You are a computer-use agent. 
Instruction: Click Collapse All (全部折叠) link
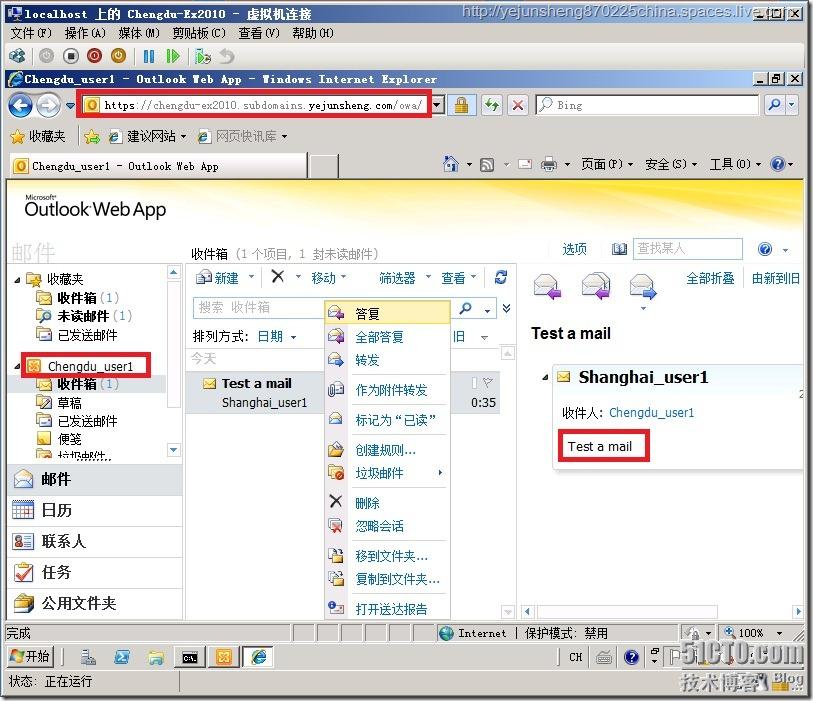point(710,278)
